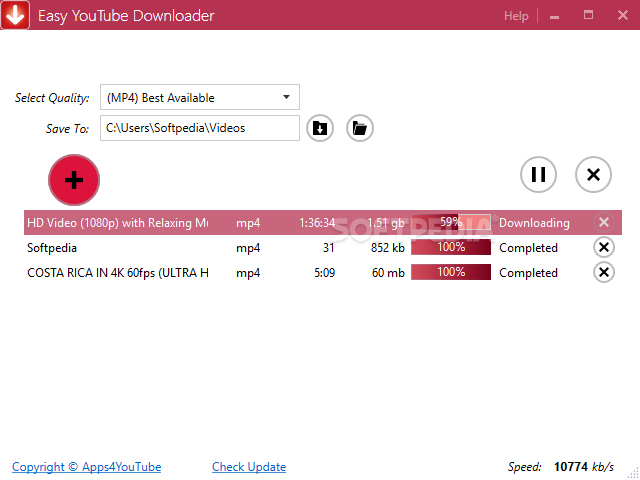
Task: Open the Copyright © Apps4YouTube link
Action: tap(87, 467)
